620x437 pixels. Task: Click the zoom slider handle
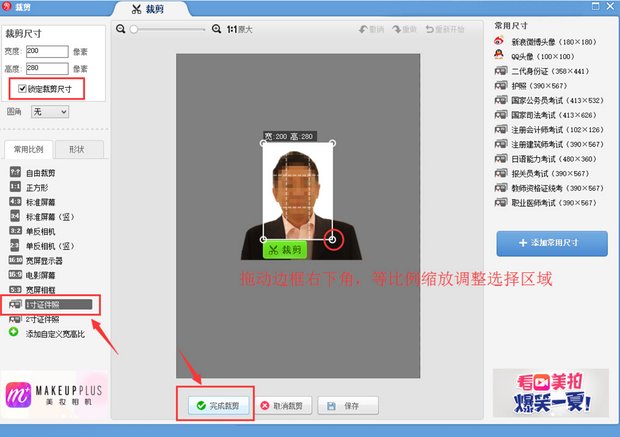click(134, 29)
